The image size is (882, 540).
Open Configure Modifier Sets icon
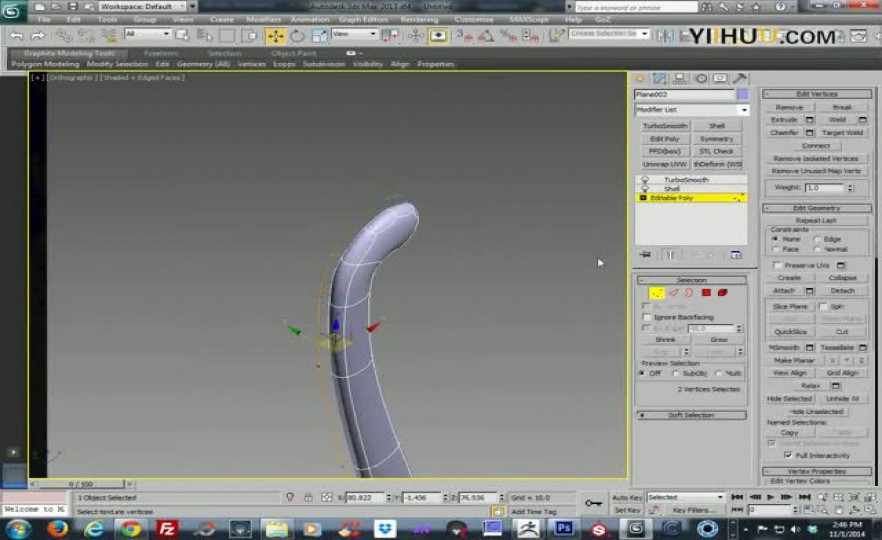[736, 255]
